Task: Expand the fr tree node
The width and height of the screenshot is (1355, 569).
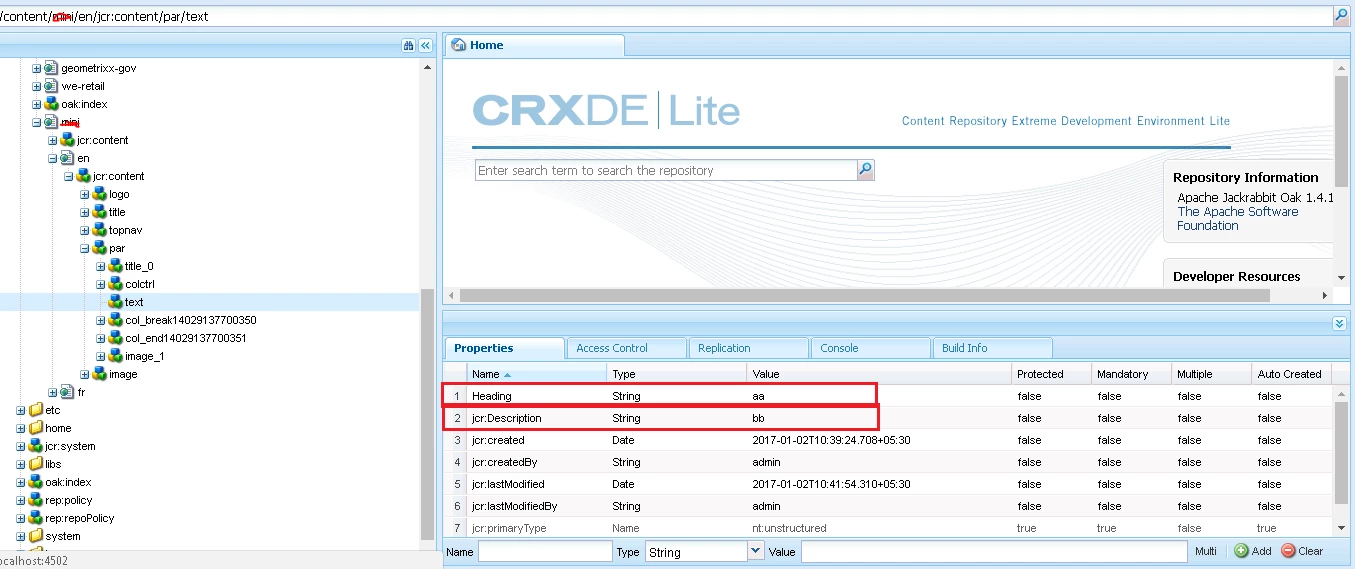Action: [x=53, y=392]
